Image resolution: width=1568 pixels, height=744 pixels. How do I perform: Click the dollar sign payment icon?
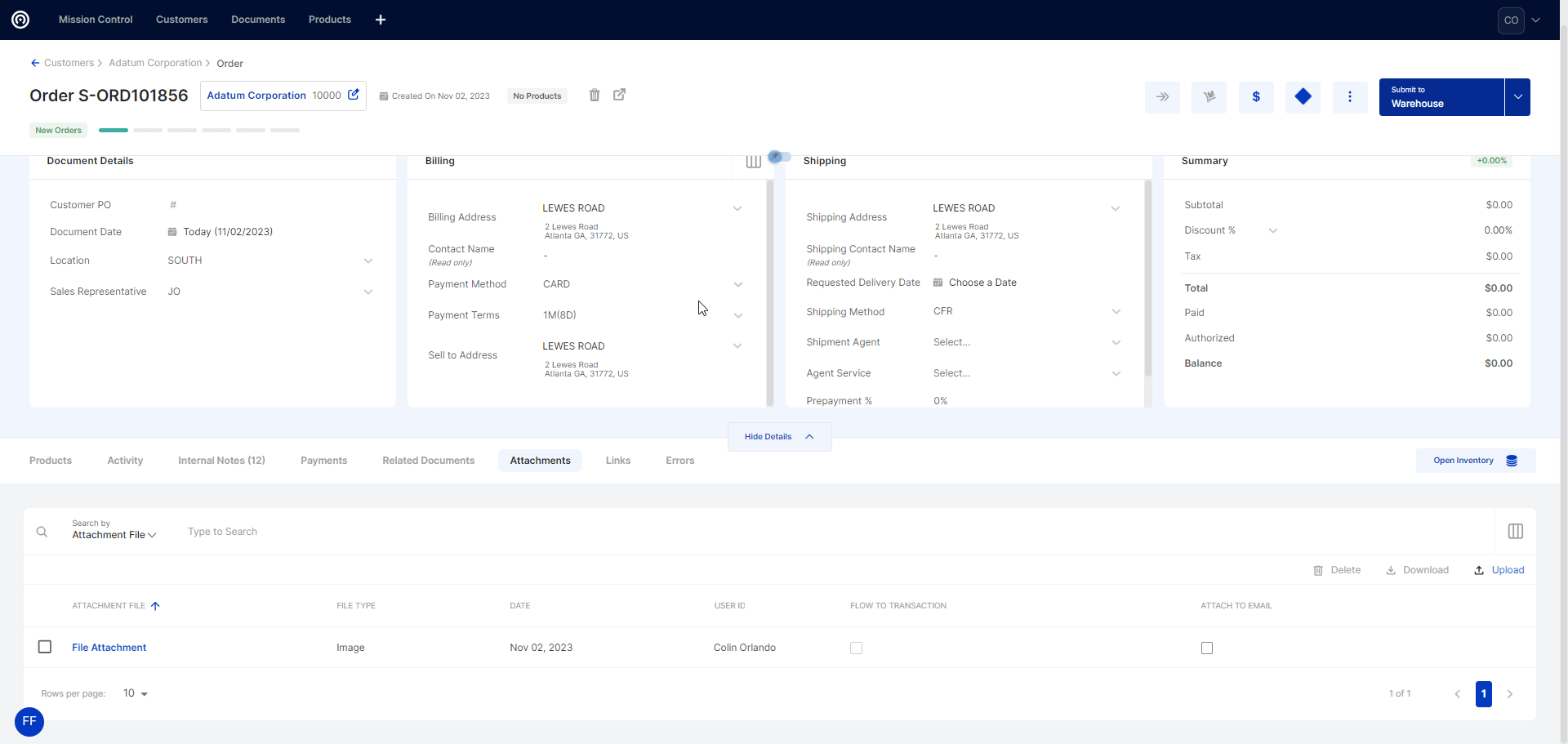click(x=1256, y=97)
